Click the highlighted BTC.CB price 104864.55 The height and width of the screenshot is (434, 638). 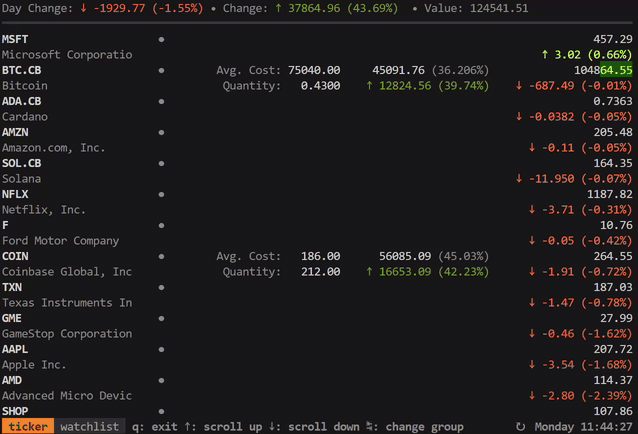603,70
